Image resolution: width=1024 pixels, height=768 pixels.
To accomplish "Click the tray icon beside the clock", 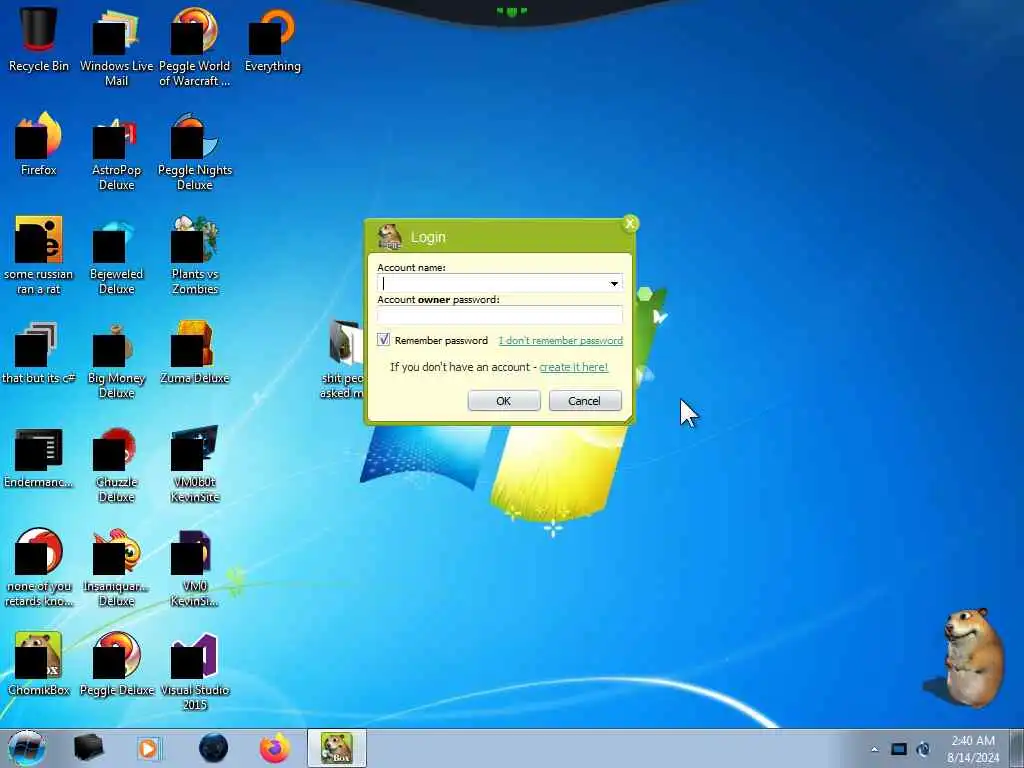I will coord(923,749).
